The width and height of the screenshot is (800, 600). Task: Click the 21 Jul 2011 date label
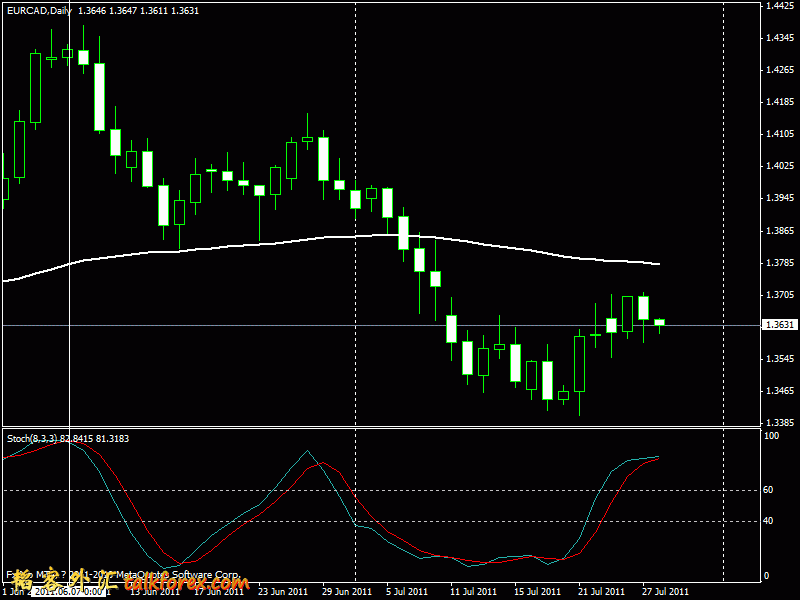point(602,592)
